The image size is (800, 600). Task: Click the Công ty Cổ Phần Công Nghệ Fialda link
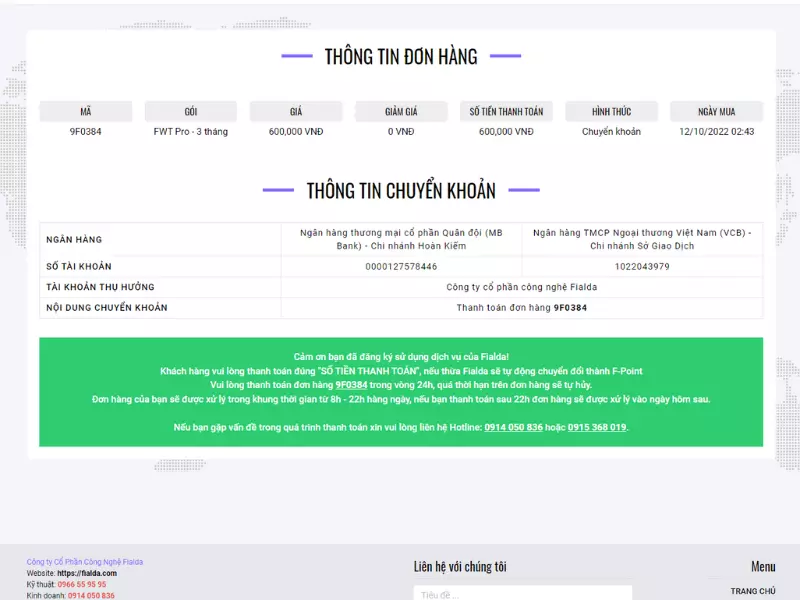(85, 562)
